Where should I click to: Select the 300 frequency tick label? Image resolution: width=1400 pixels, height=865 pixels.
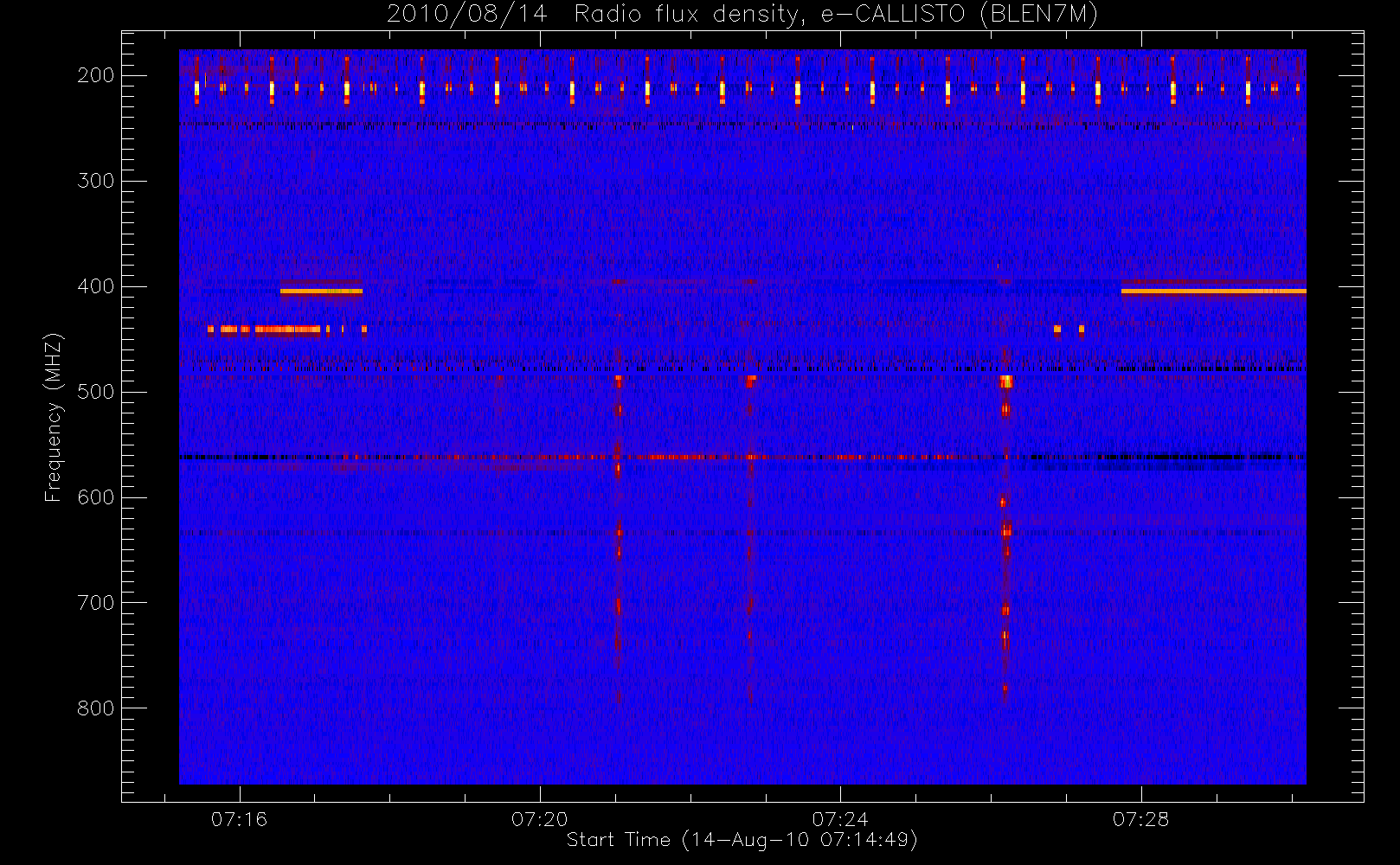pyautogui.click(x=95, y=181)
